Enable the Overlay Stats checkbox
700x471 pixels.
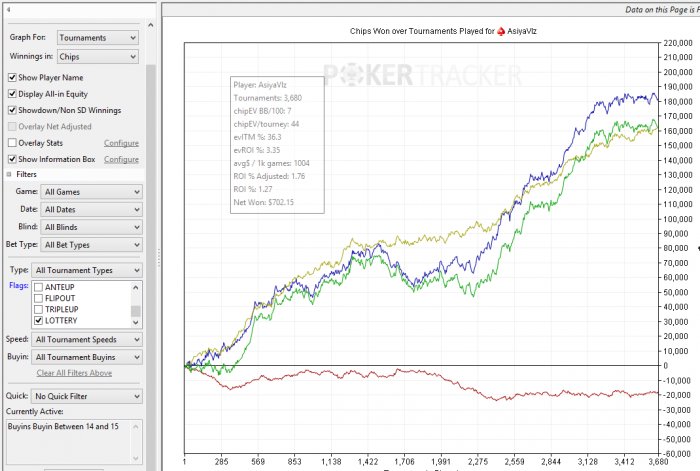coord(12,143)
